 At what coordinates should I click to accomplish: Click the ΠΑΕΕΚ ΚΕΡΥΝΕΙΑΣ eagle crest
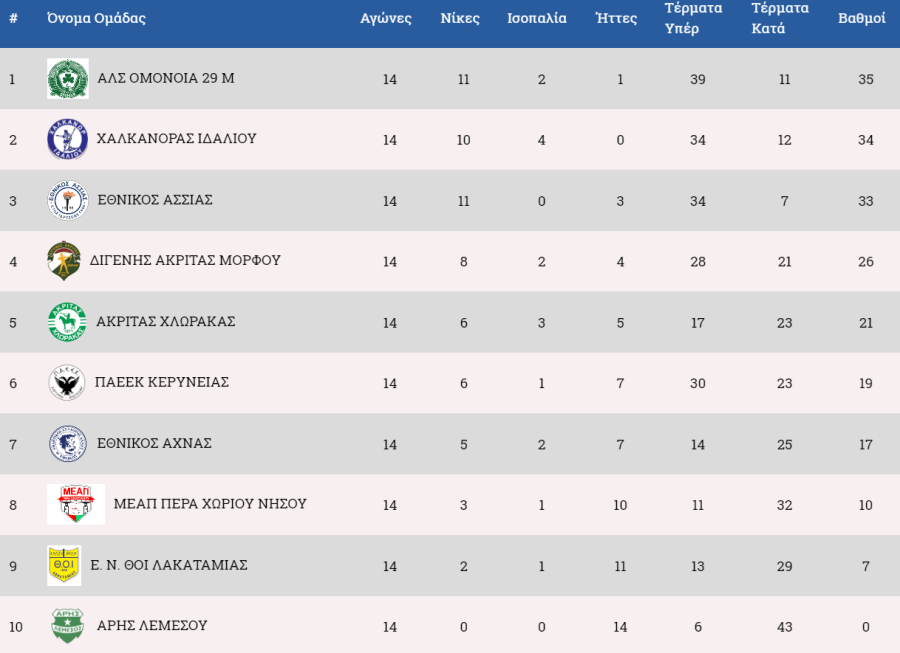tap(67, 383)
